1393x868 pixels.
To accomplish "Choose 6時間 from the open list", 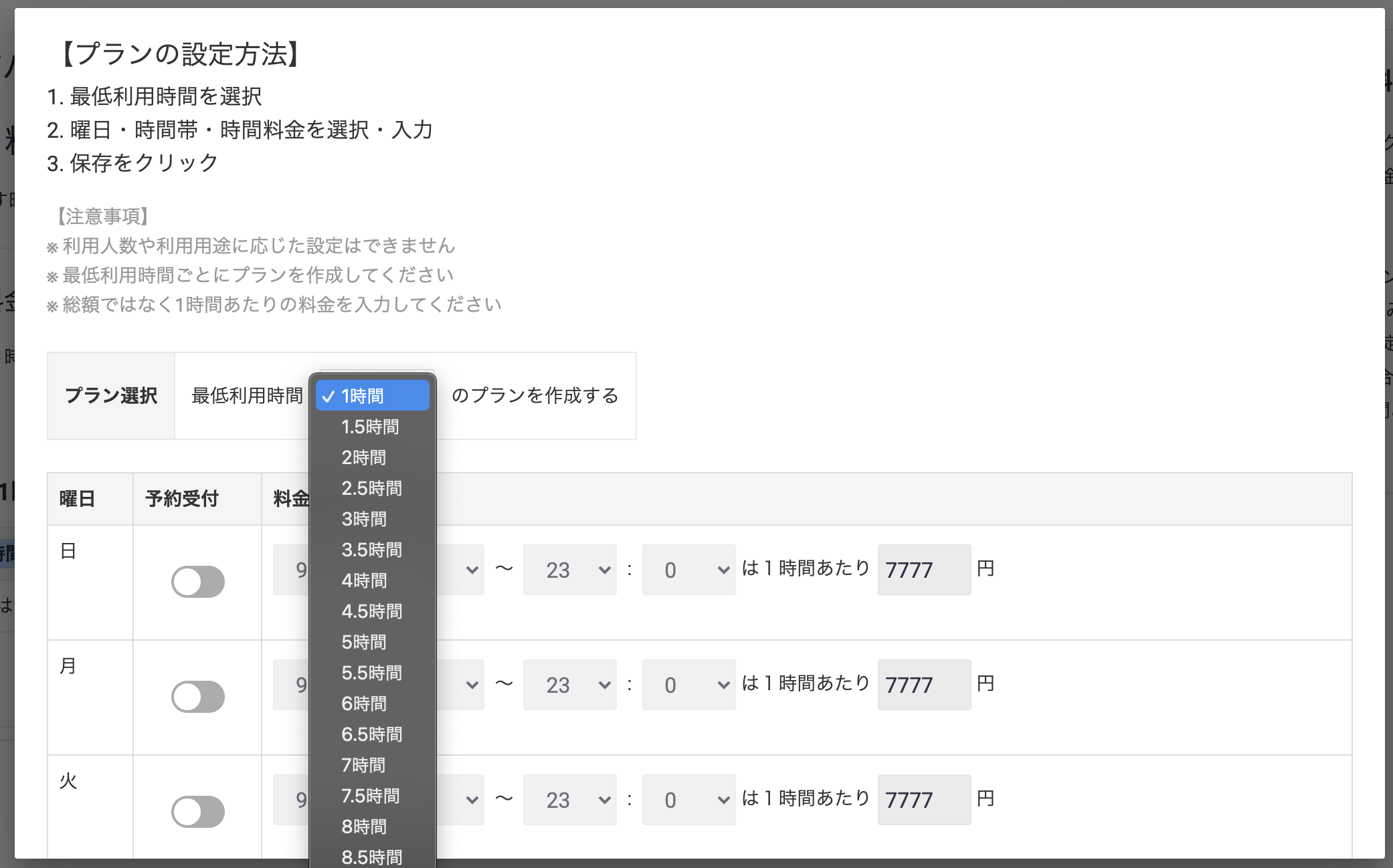I will pyautogui.click(x=364, y=703).
